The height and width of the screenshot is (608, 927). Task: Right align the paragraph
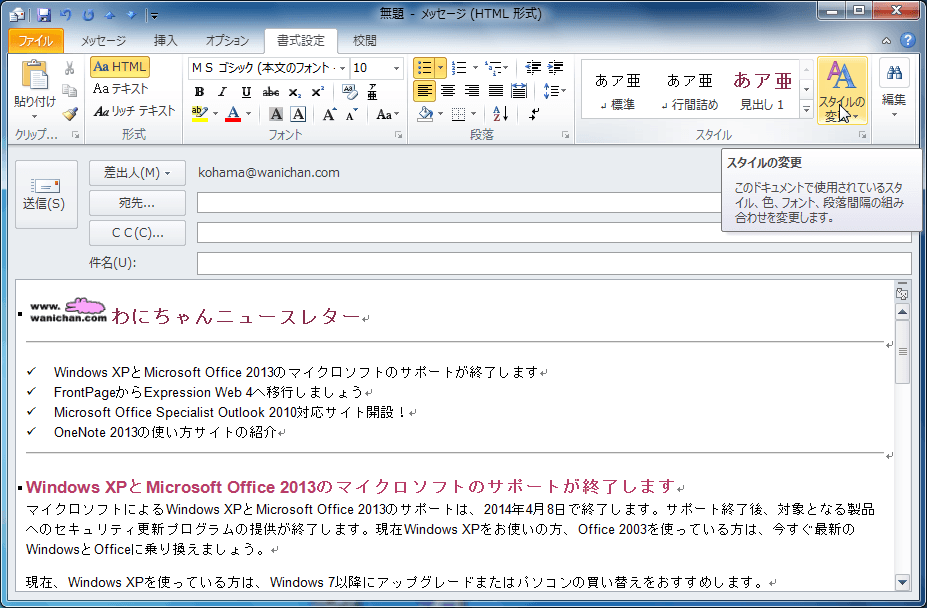(x=471, y=90)
